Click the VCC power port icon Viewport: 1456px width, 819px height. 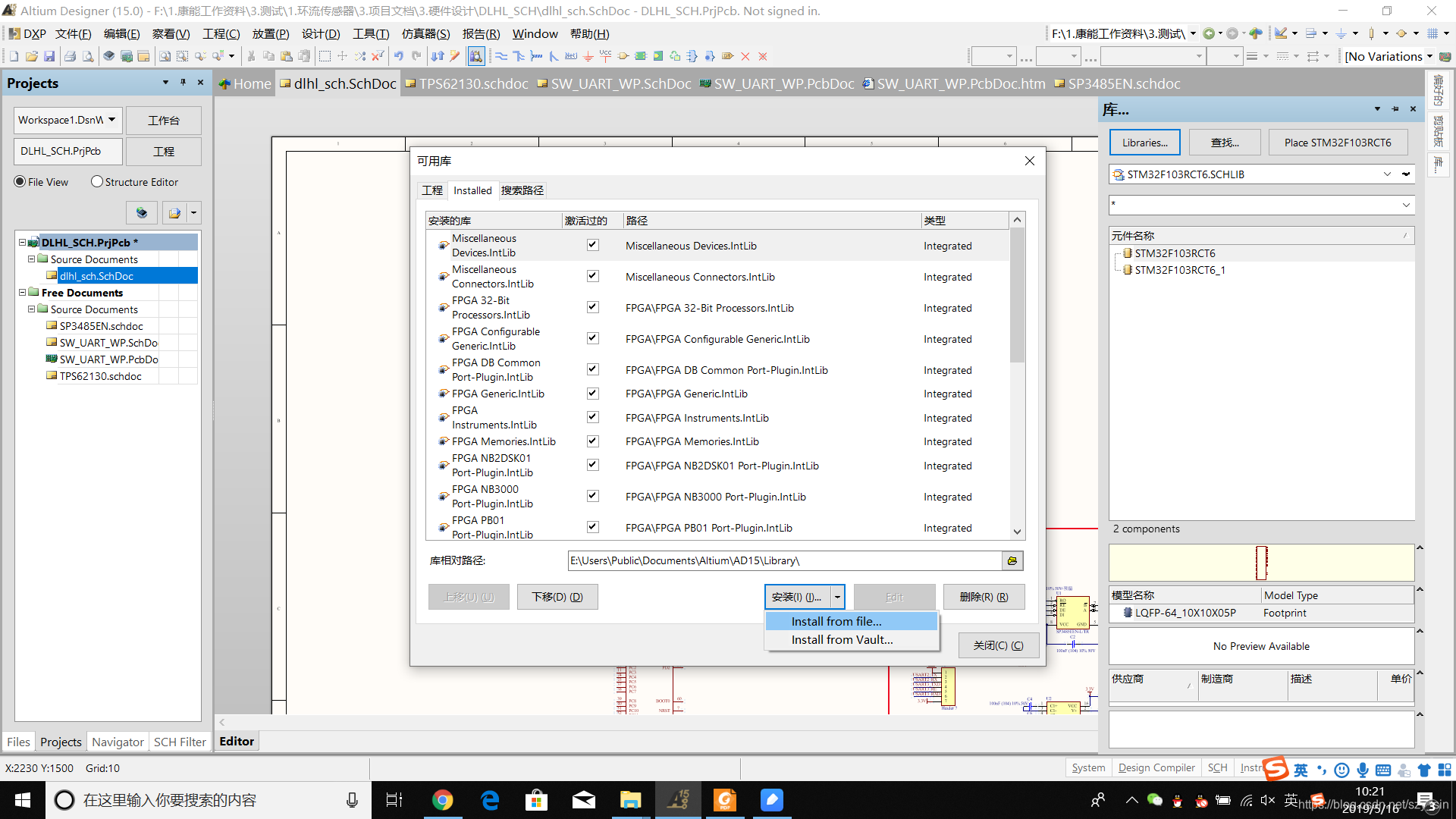tap(605, 56)
